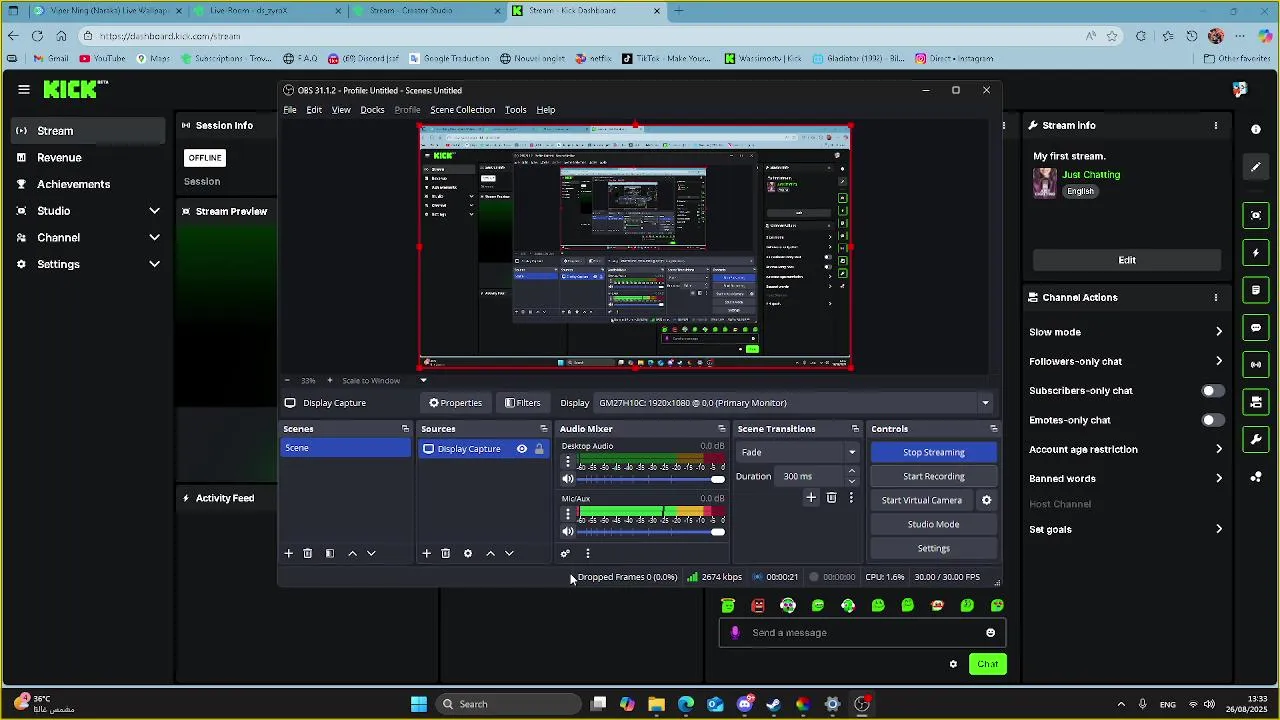Screen dimensions: 1280x720
Task: Open Slow mode options chevron
Action: click(x=1218, y=332)
